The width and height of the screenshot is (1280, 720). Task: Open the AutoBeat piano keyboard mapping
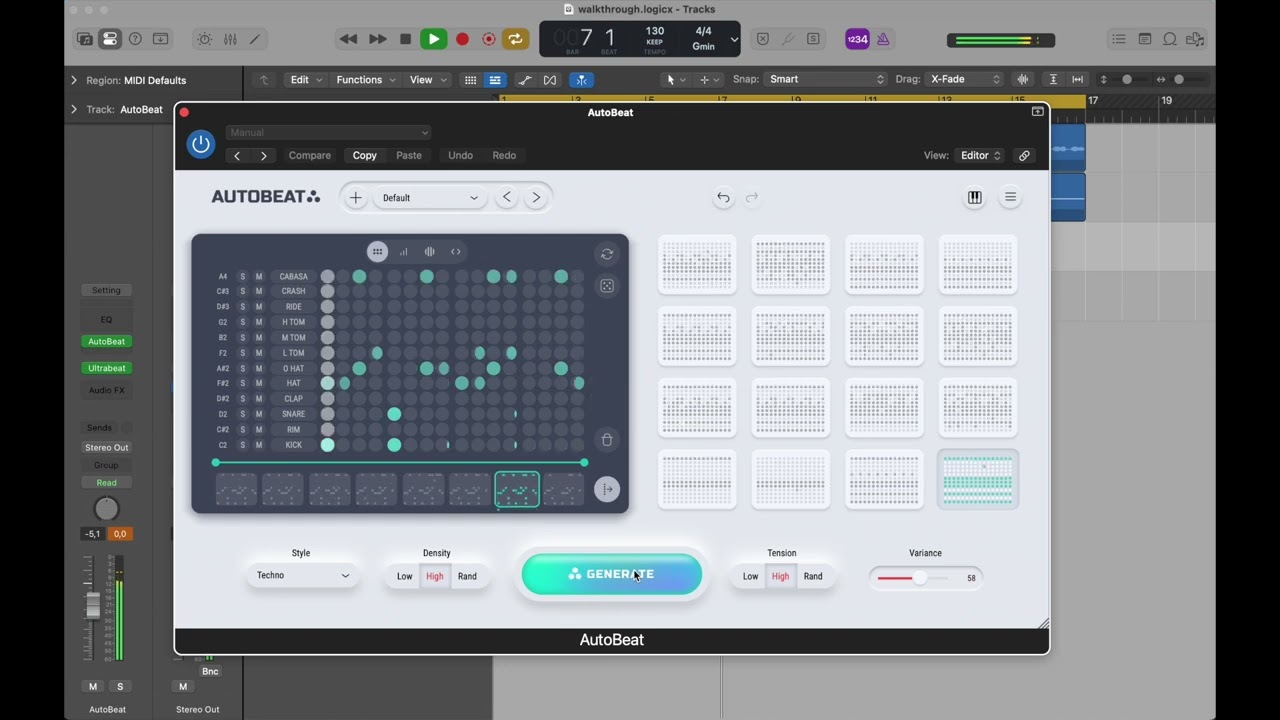(975, 197)
